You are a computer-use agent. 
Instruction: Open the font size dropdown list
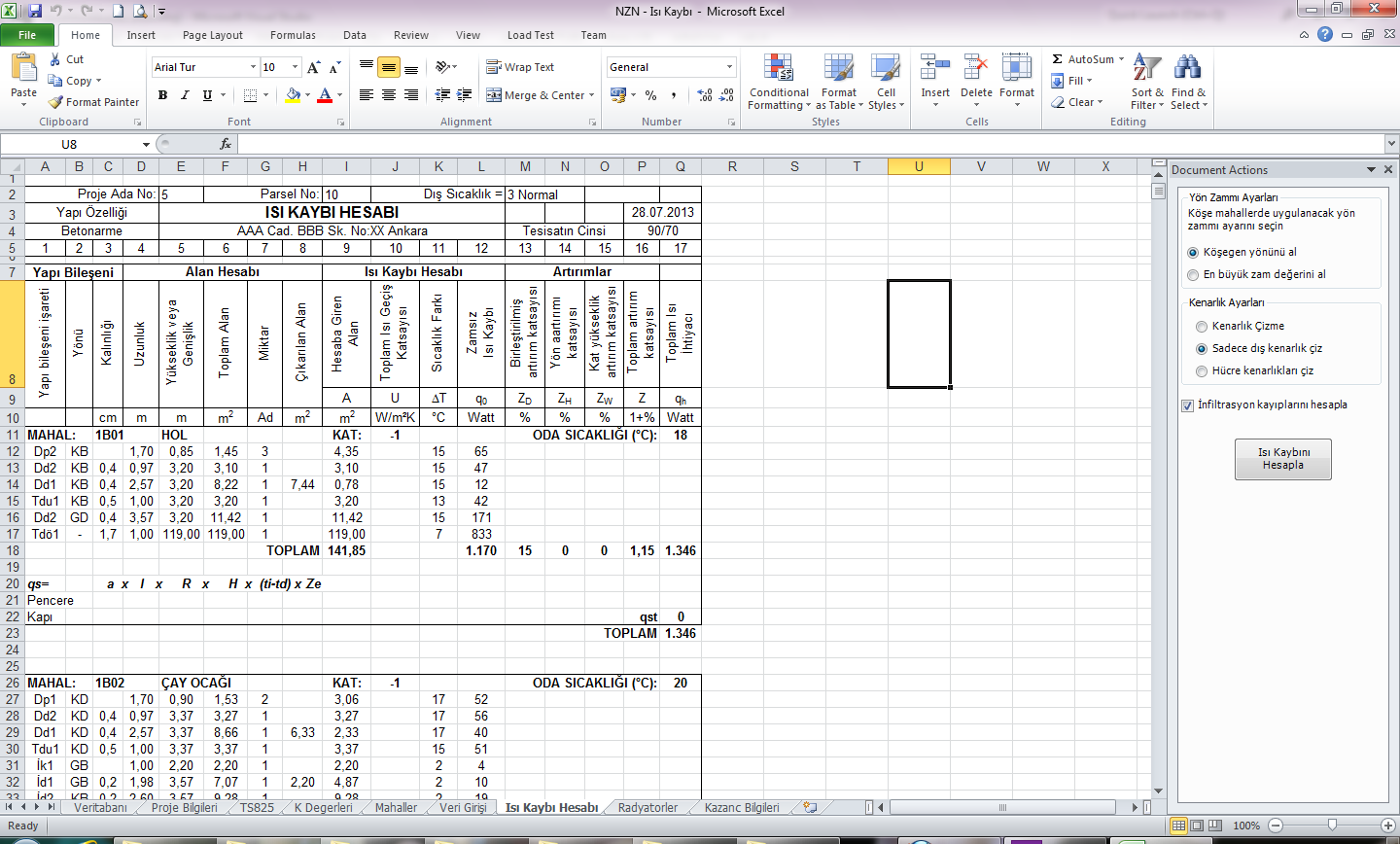[296, 67]
